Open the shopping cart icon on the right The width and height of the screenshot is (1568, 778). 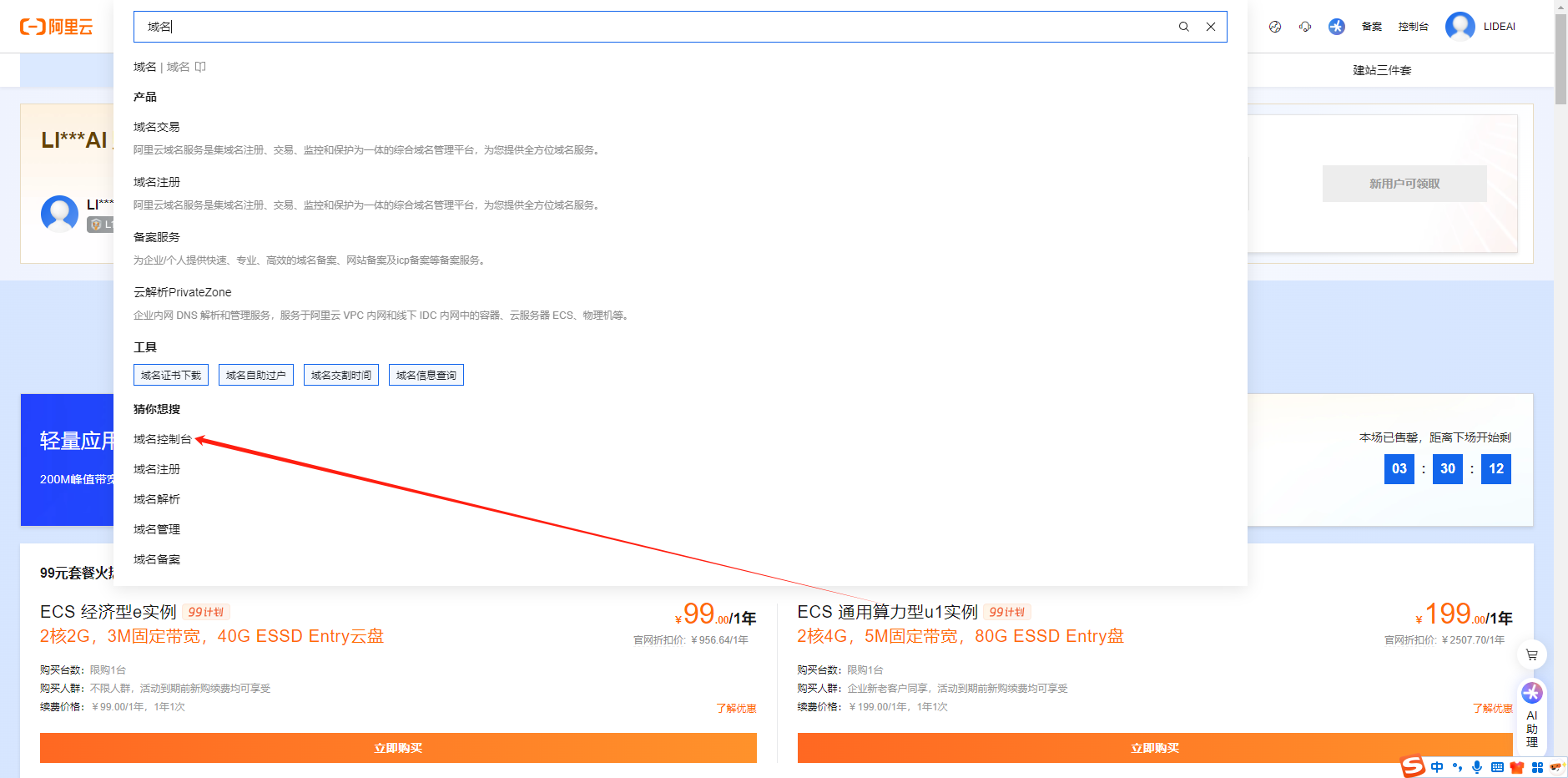pos(1531,655)
